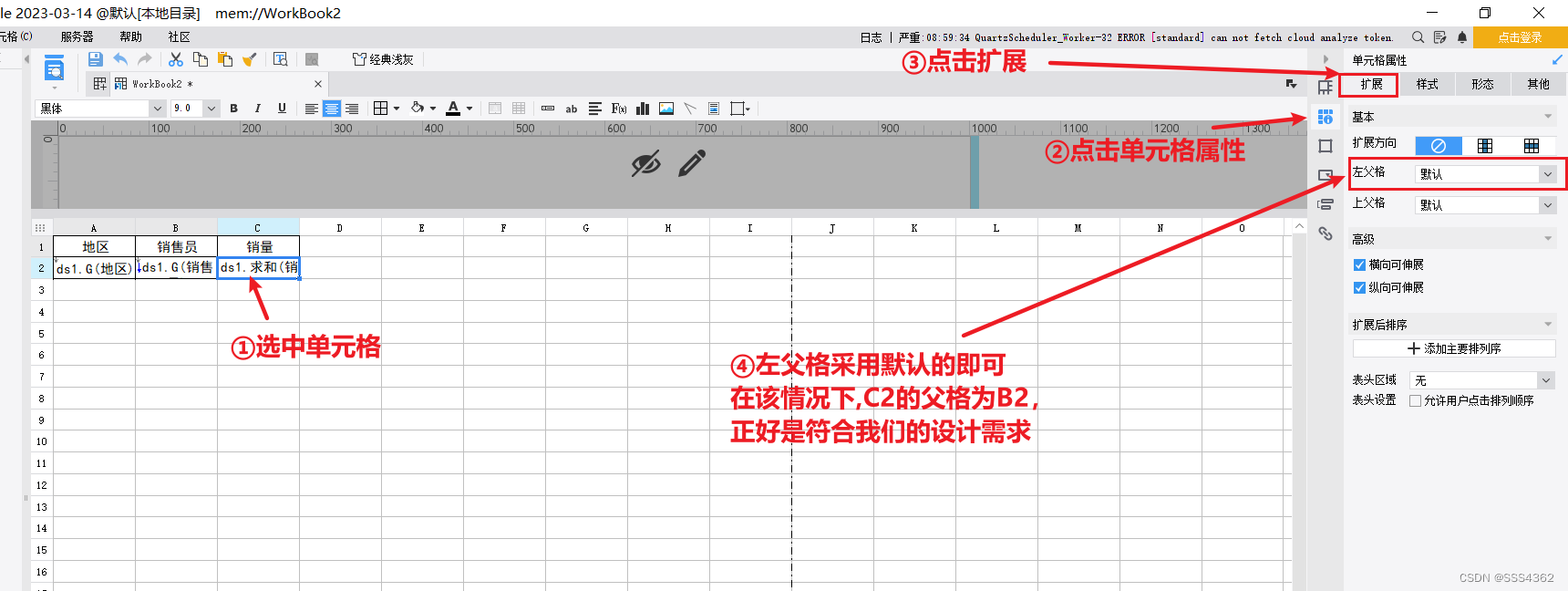Collapse the 高级 section

click(1548, 239)
